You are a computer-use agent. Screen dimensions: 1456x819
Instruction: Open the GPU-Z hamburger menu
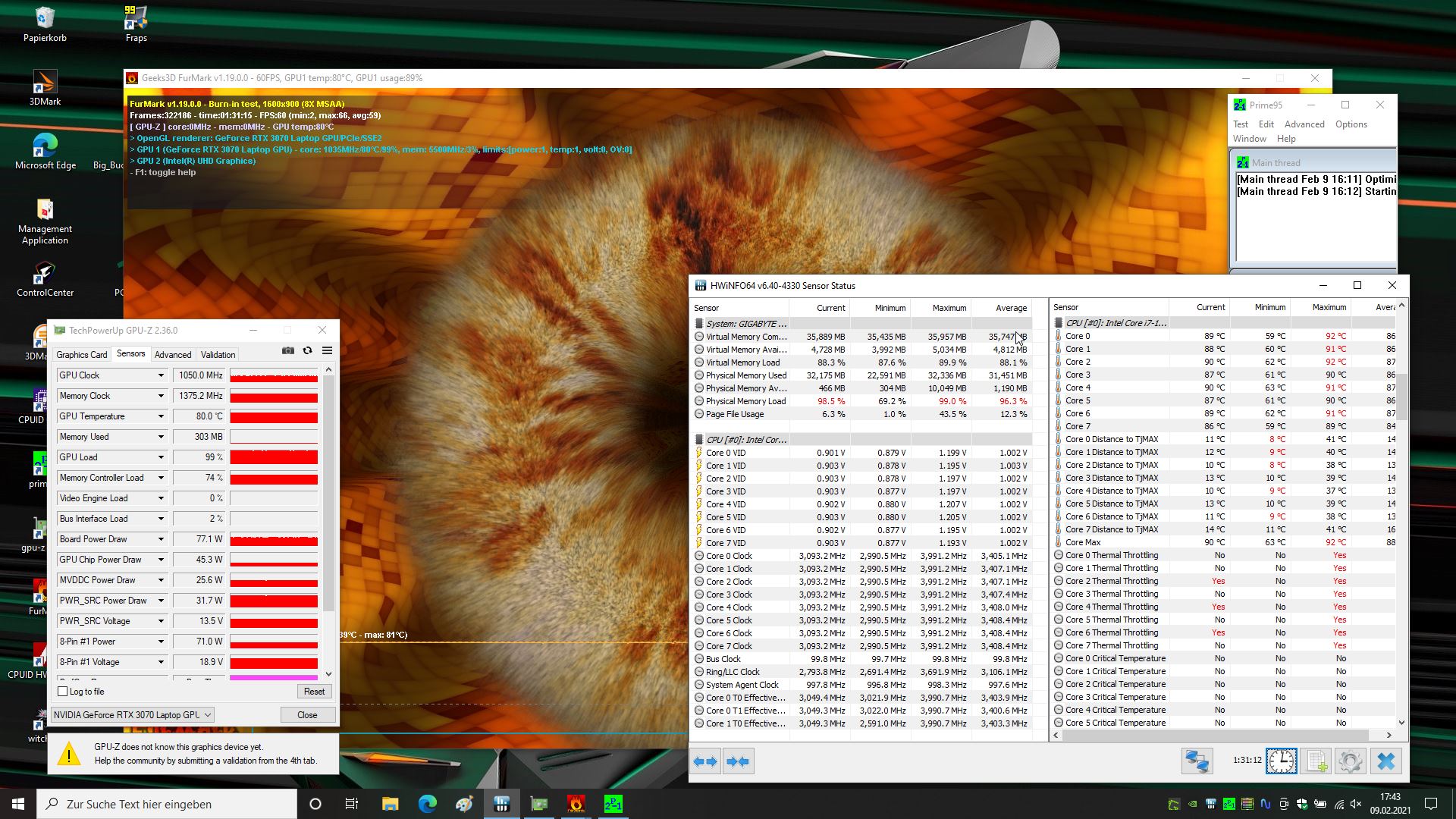click(x=327, y=350)
